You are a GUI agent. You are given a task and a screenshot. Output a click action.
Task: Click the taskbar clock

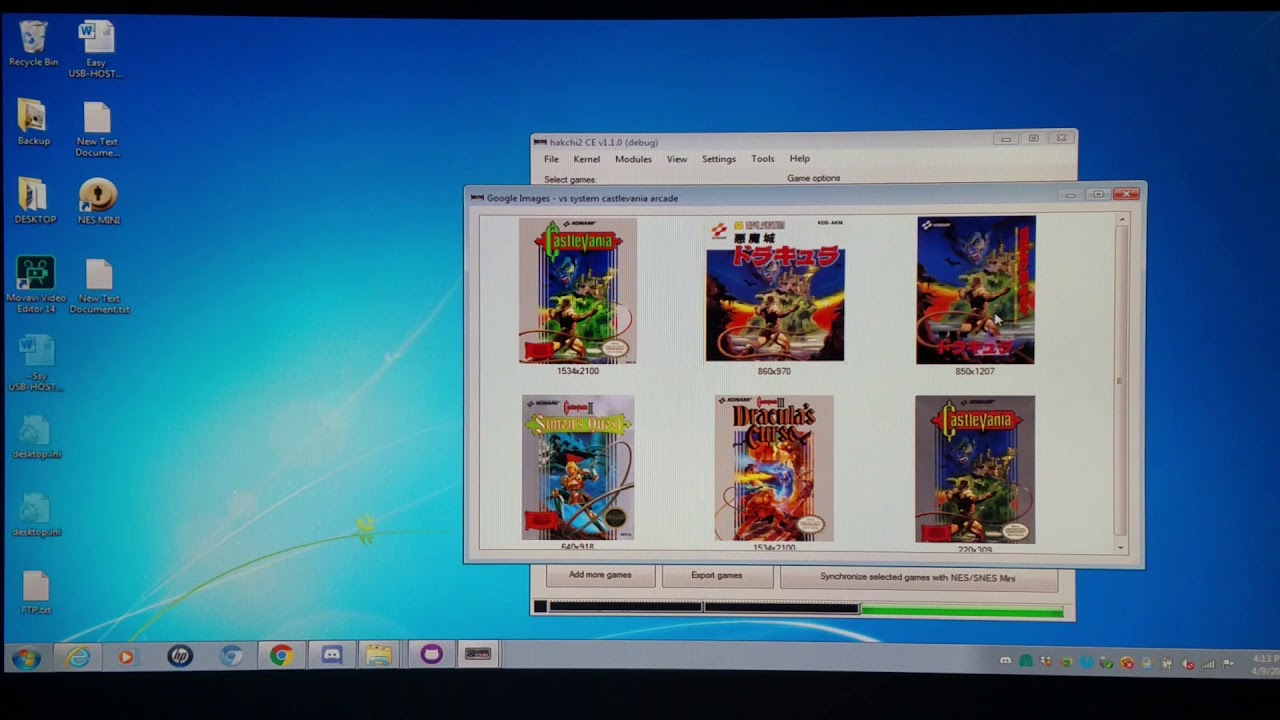[1263, 665]
